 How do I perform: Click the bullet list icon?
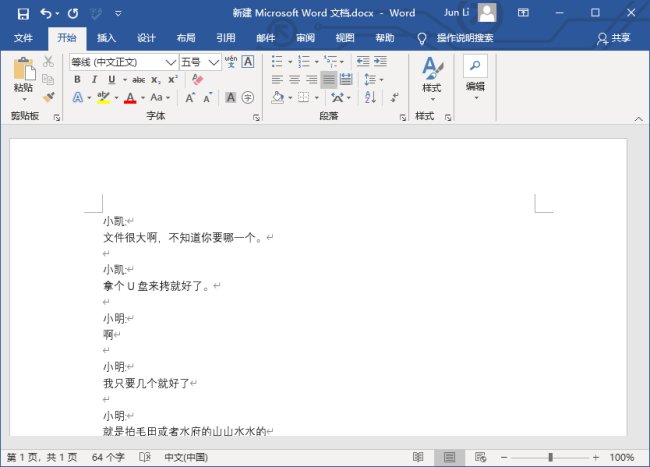tap(277, 62)
